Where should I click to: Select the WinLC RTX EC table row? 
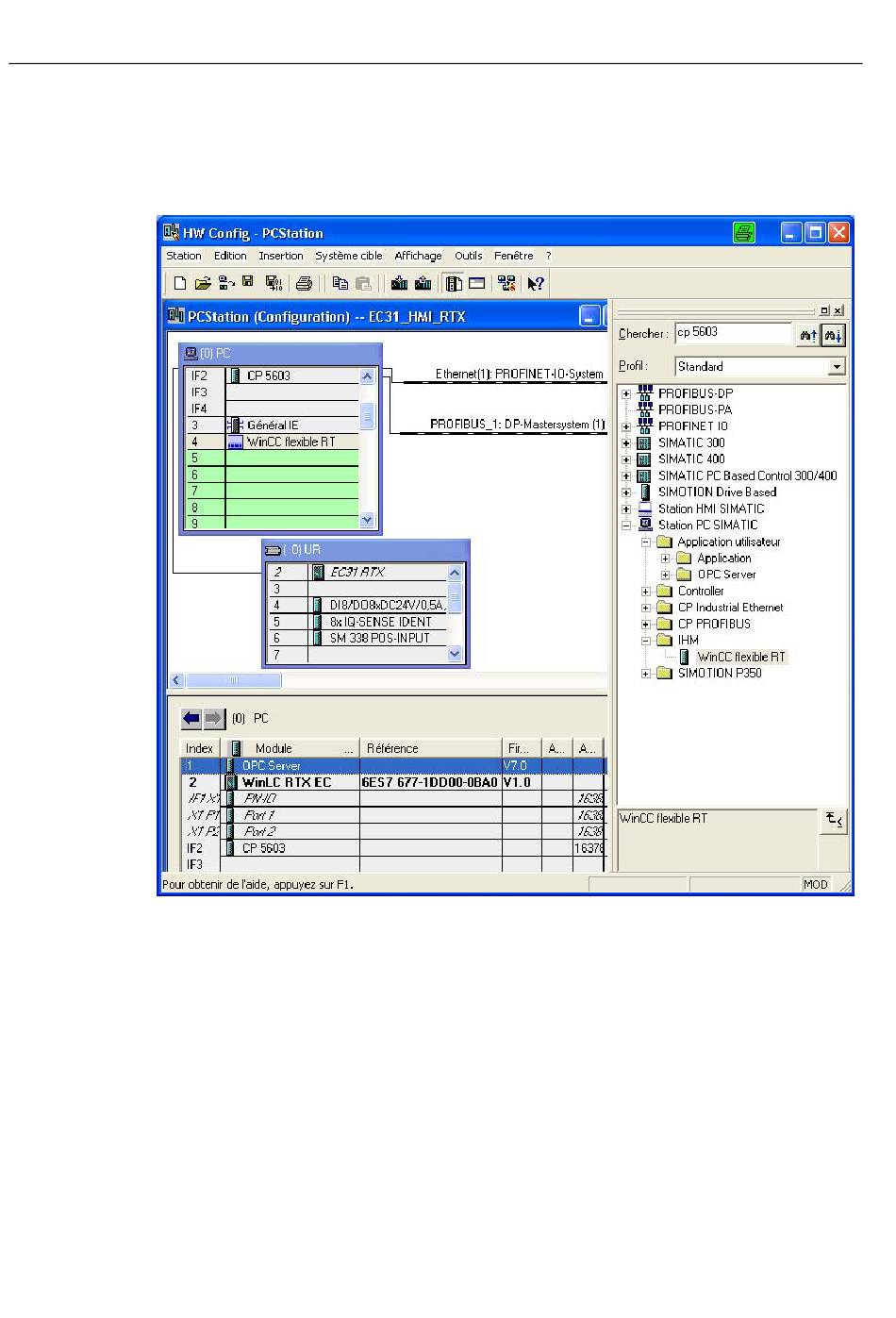[x=393, y=782]
